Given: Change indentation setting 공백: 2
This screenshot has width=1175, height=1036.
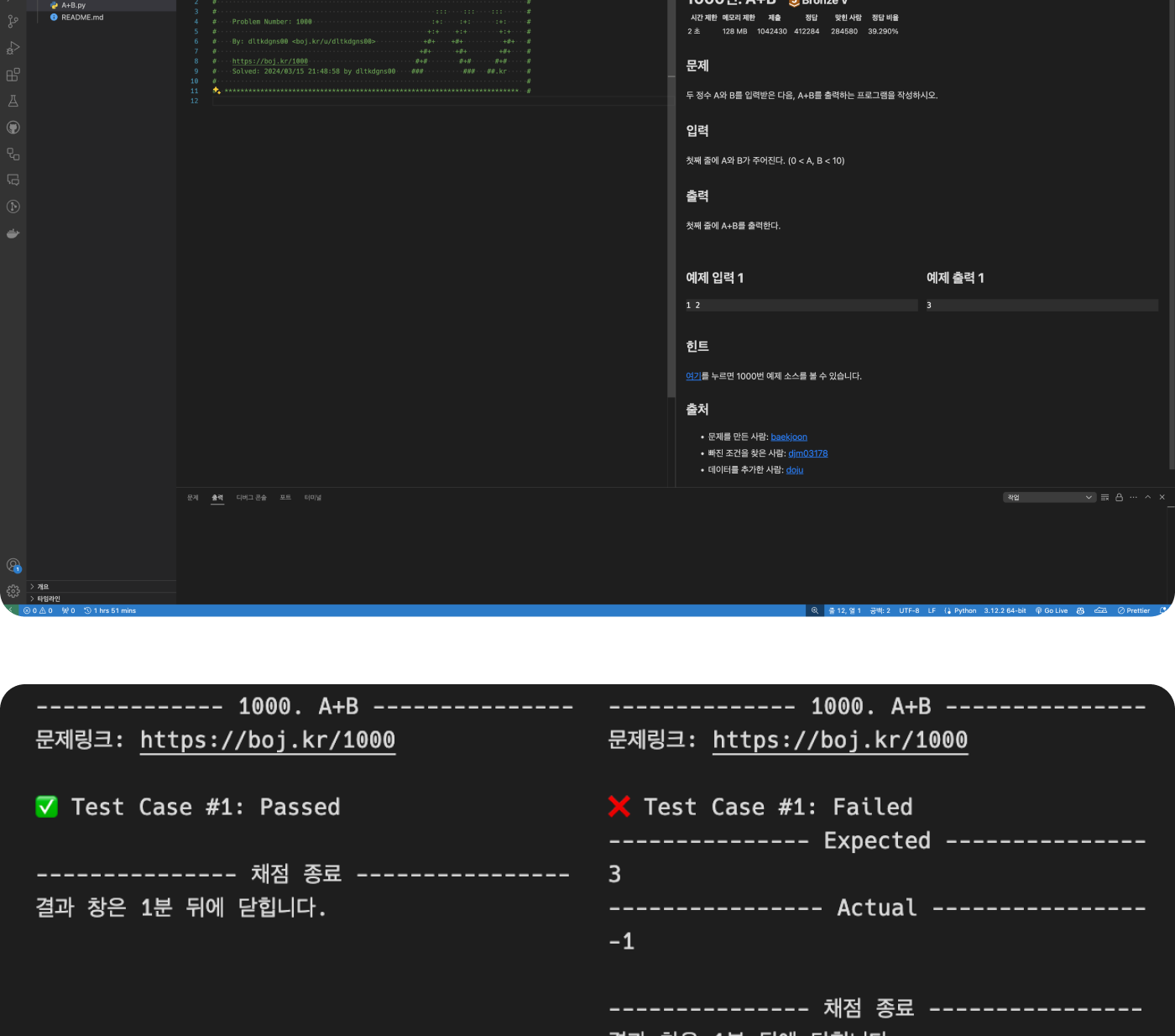Looking at the screenshot, I should pyautogui.click(x=880, y=610).
